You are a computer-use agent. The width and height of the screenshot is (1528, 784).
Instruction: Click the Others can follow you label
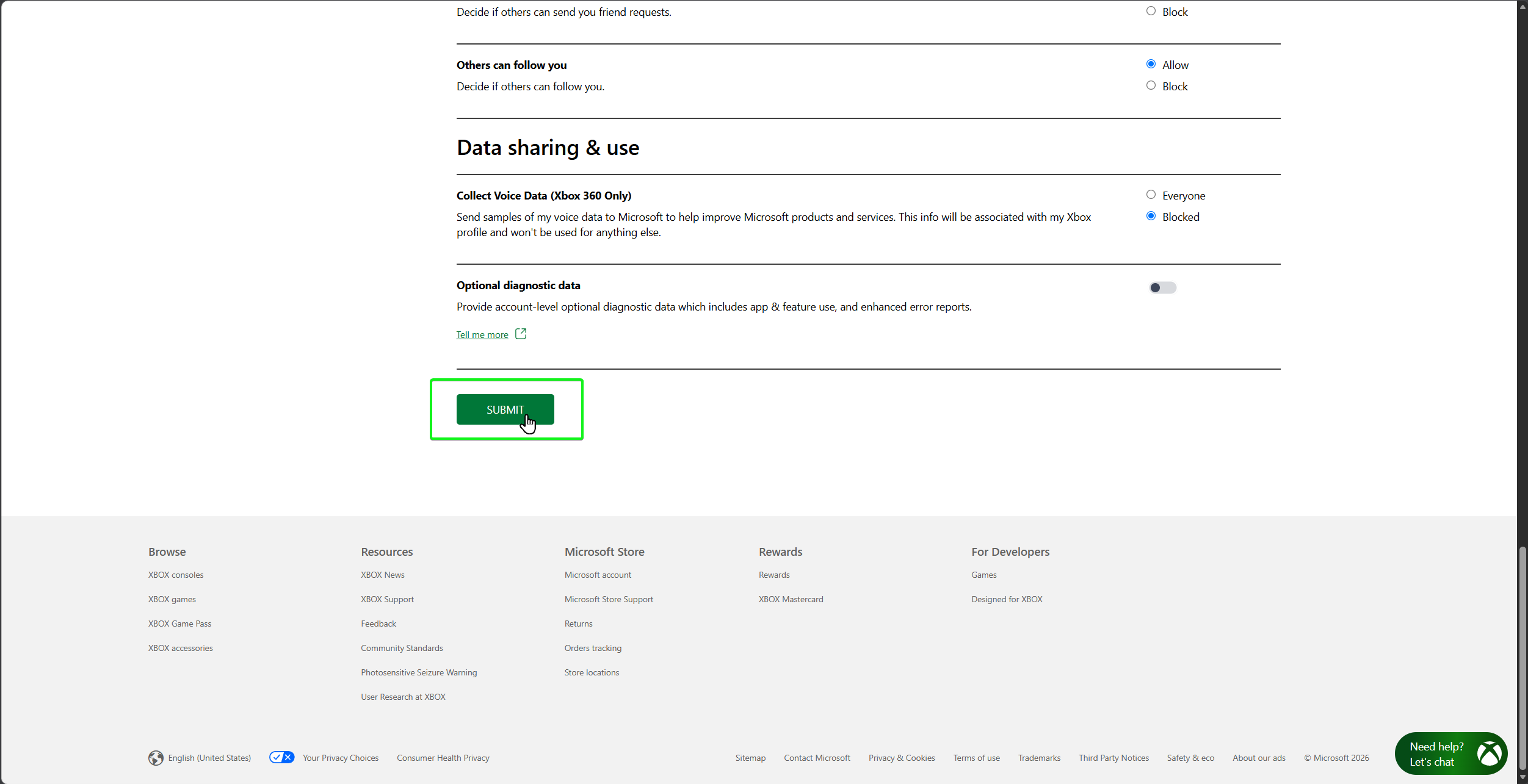[512, 65]
